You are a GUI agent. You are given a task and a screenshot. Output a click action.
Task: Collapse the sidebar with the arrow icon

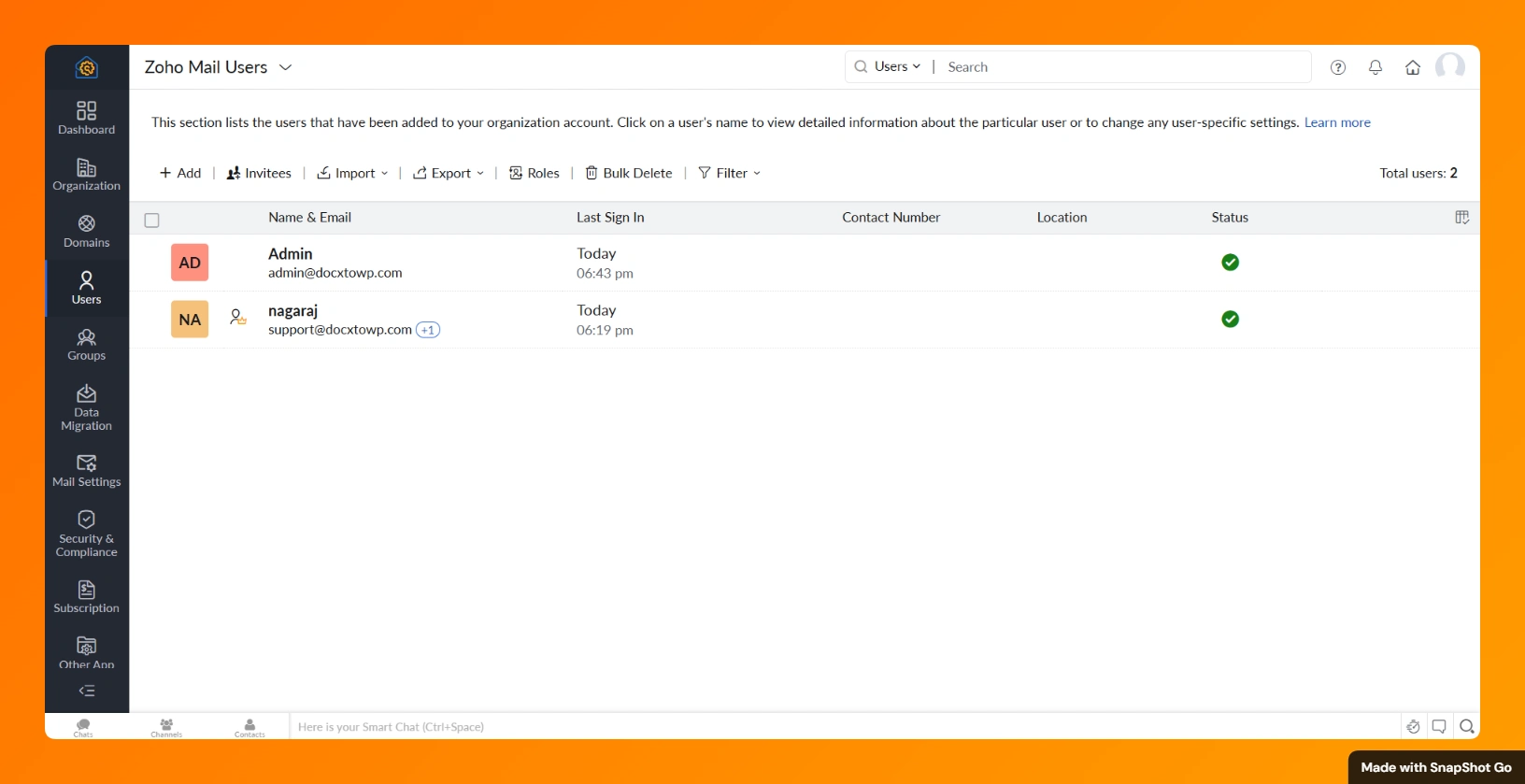[87, 691]
